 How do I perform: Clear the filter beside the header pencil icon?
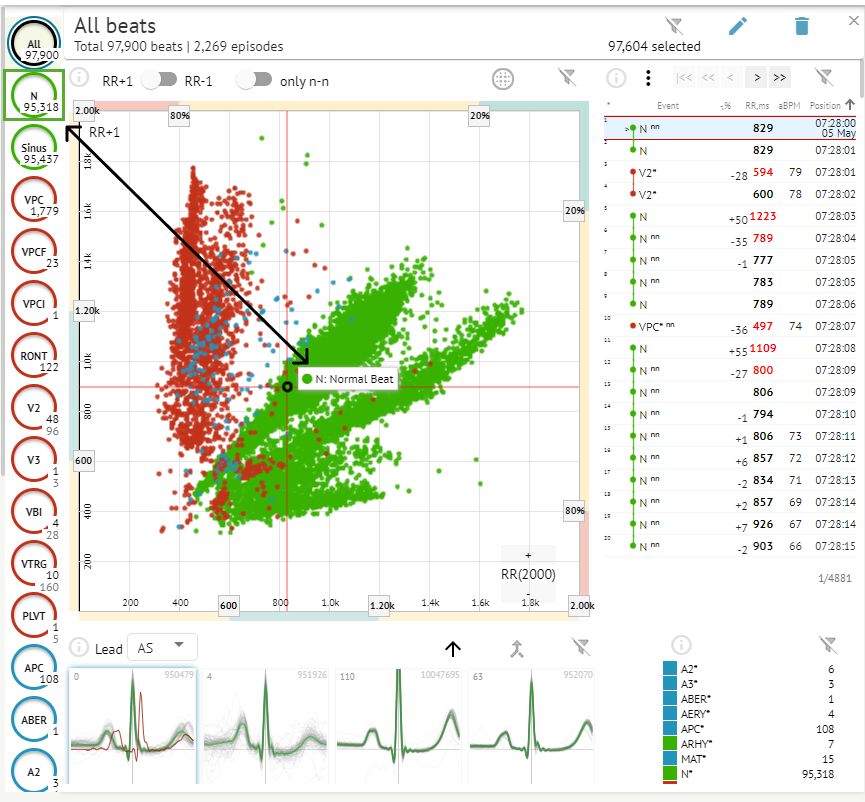point(674,26)
